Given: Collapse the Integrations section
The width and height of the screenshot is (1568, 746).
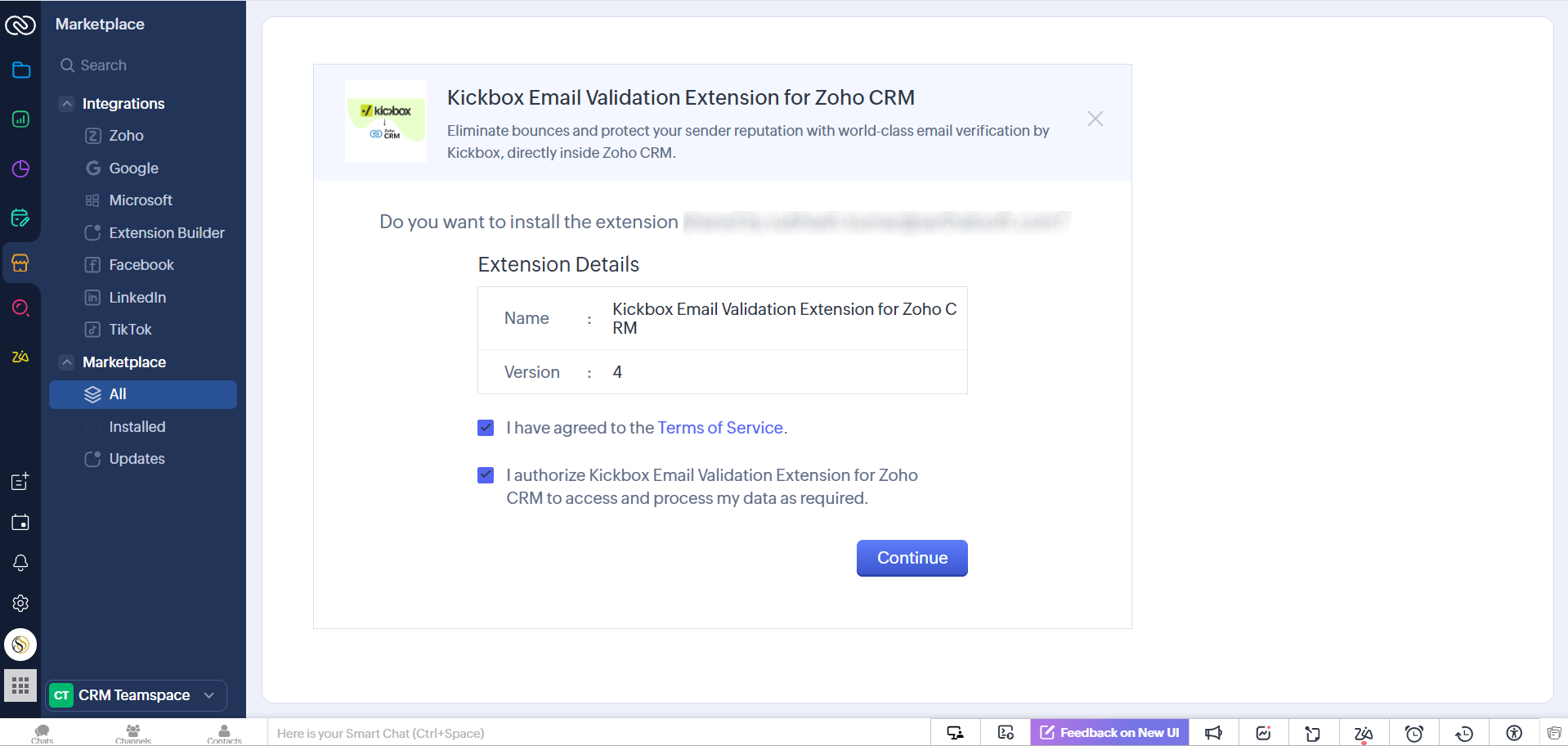Looking at the screenshot, I should (x=67, y=104).
